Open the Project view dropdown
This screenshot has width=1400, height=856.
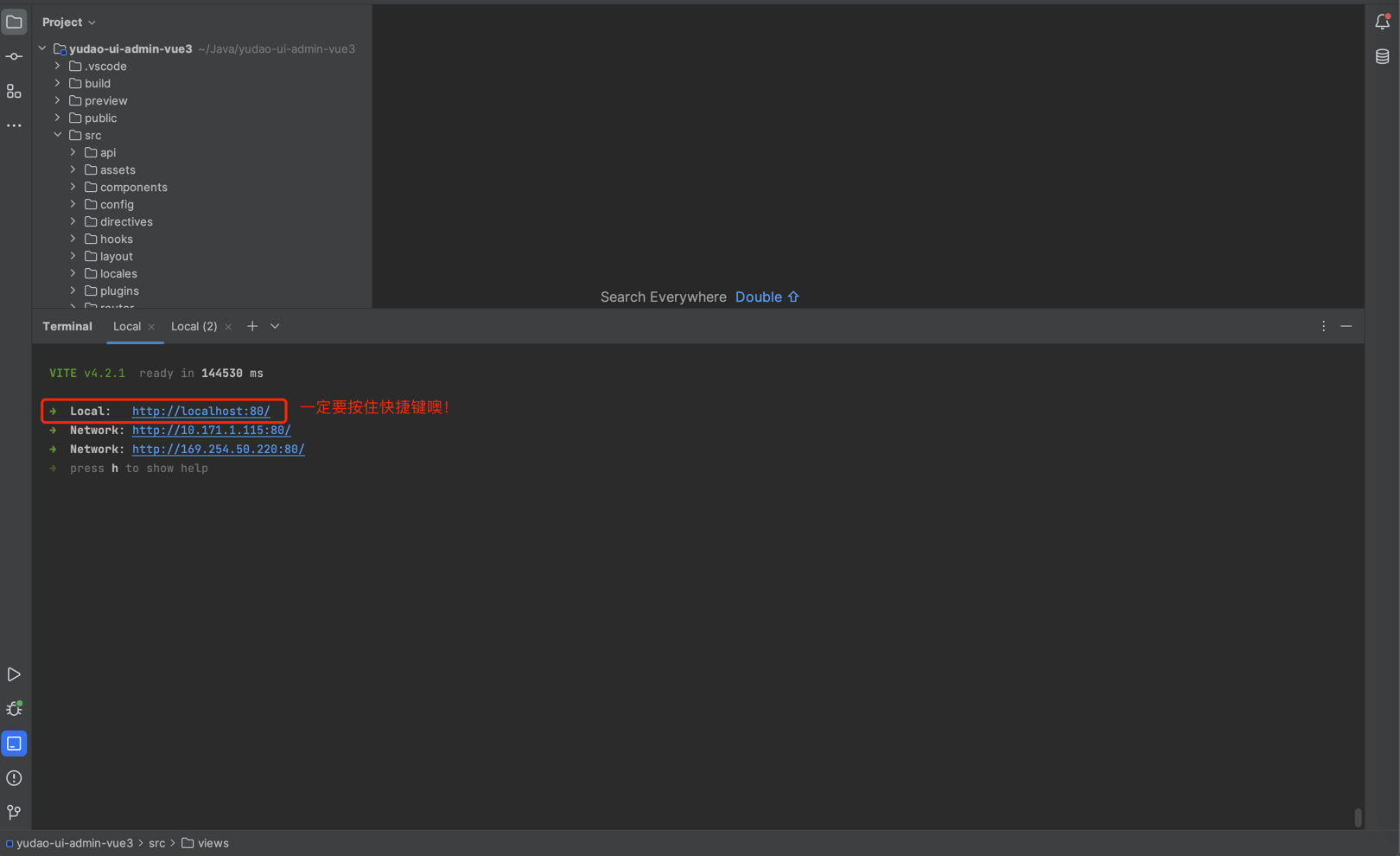[x=69, y=22]
